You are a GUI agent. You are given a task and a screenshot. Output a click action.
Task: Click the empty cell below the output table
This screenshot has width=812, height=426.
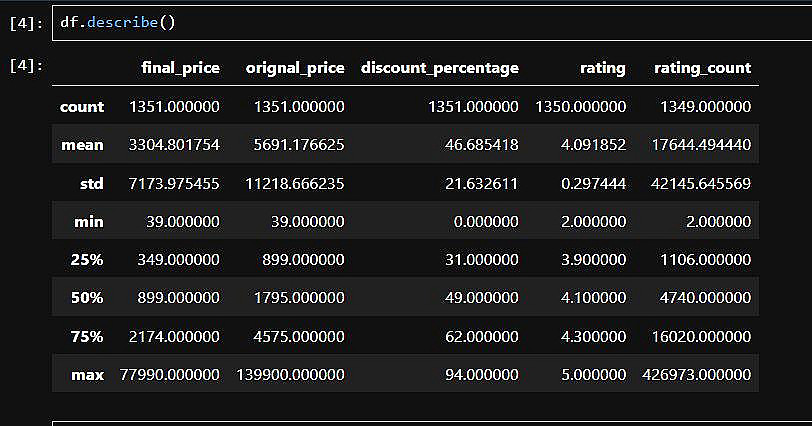coord(430,422)
